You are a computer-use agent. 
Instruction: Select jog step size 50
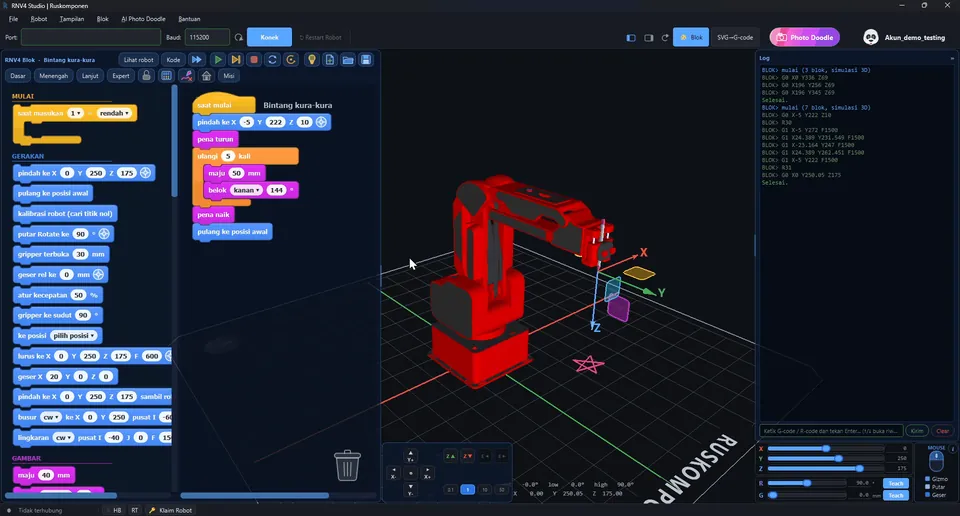click(502, 490)
